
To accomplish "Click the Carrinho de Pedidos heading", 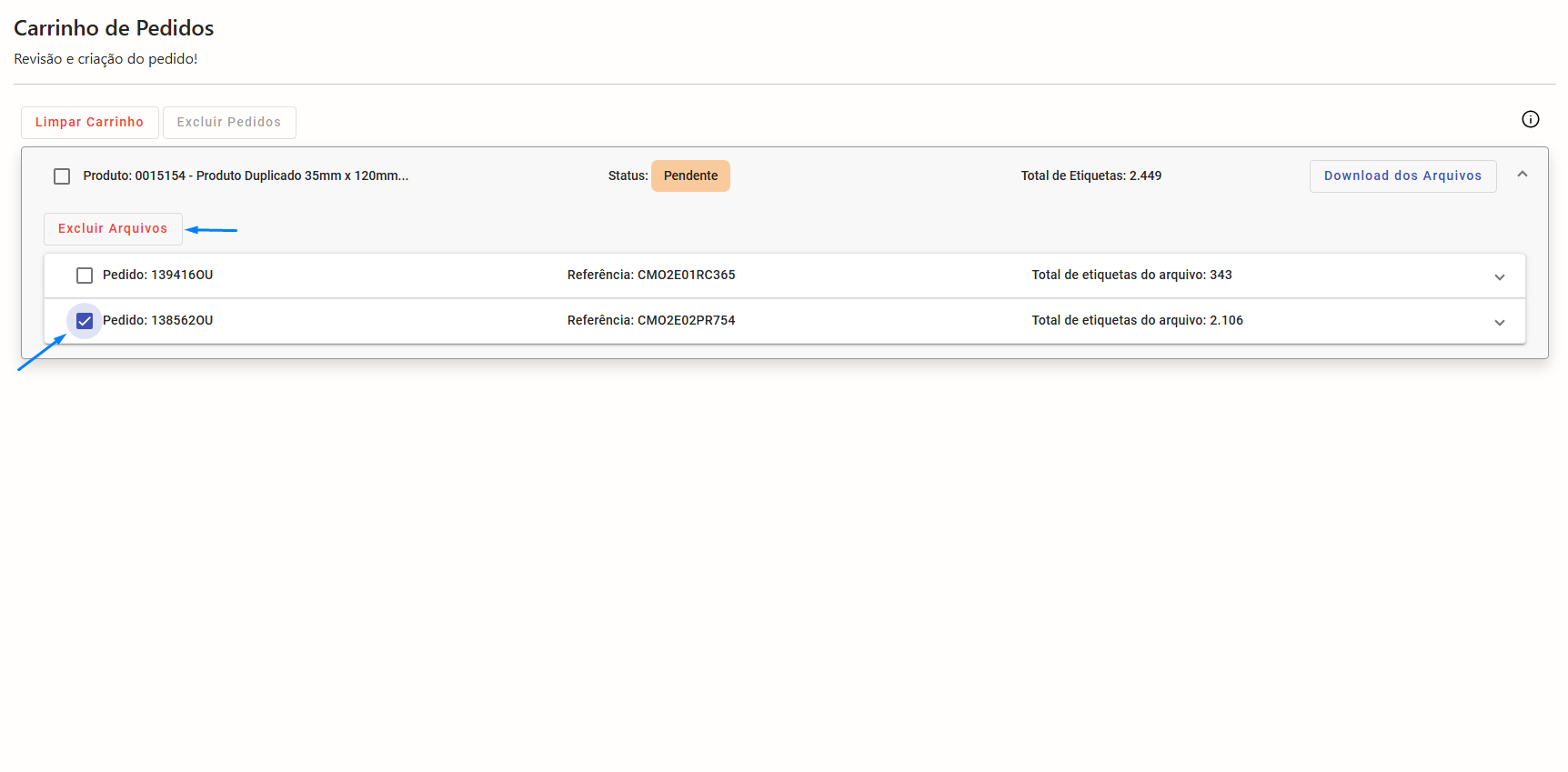I will (114, 28).
